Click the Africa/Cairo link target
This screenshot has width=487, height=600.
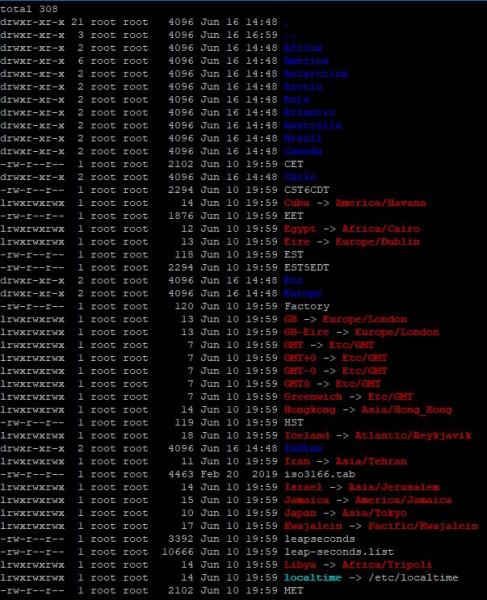point(381,229)
